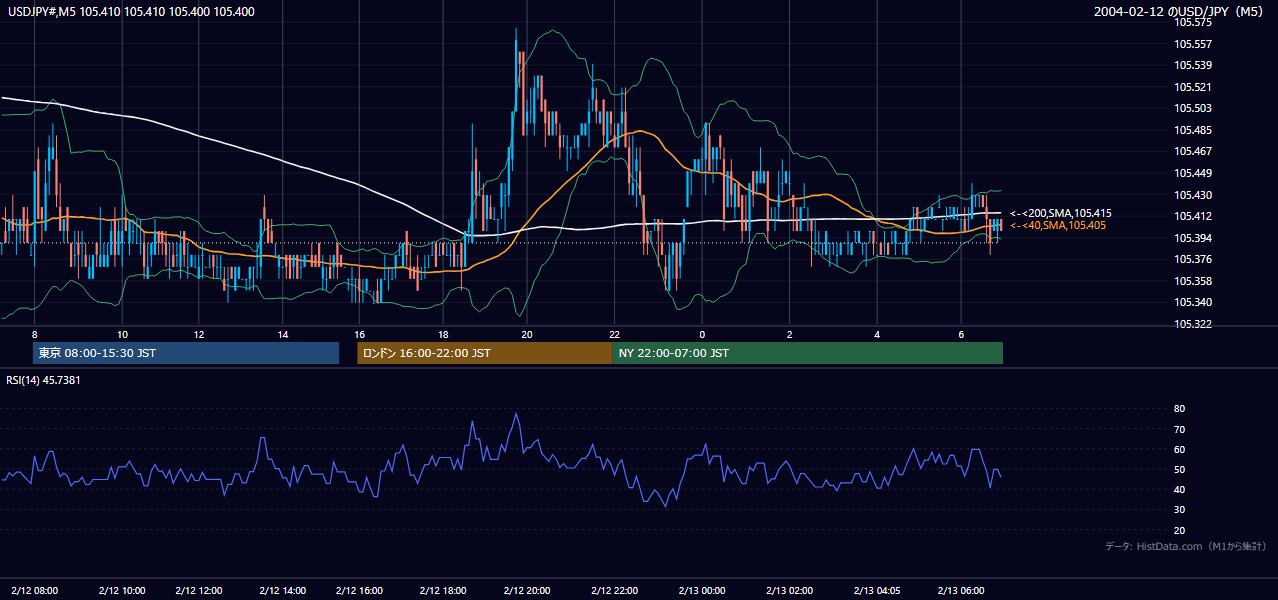Click the RSI axis level 50

(1179, 469)
